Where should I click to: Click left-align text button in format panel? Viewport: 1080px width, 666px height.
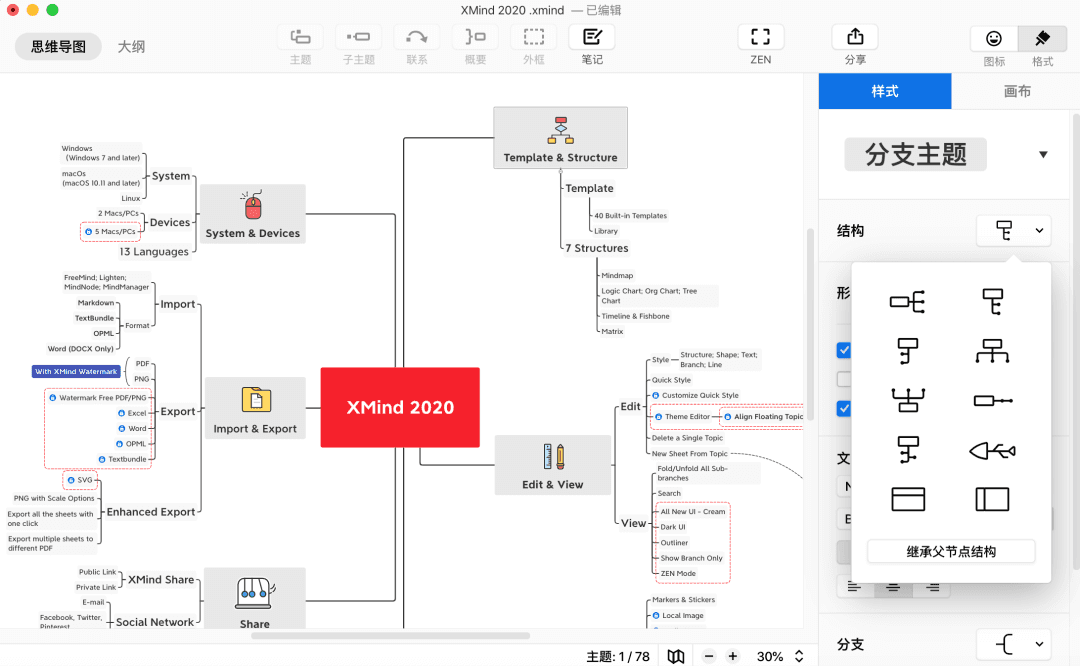point(854,587)
